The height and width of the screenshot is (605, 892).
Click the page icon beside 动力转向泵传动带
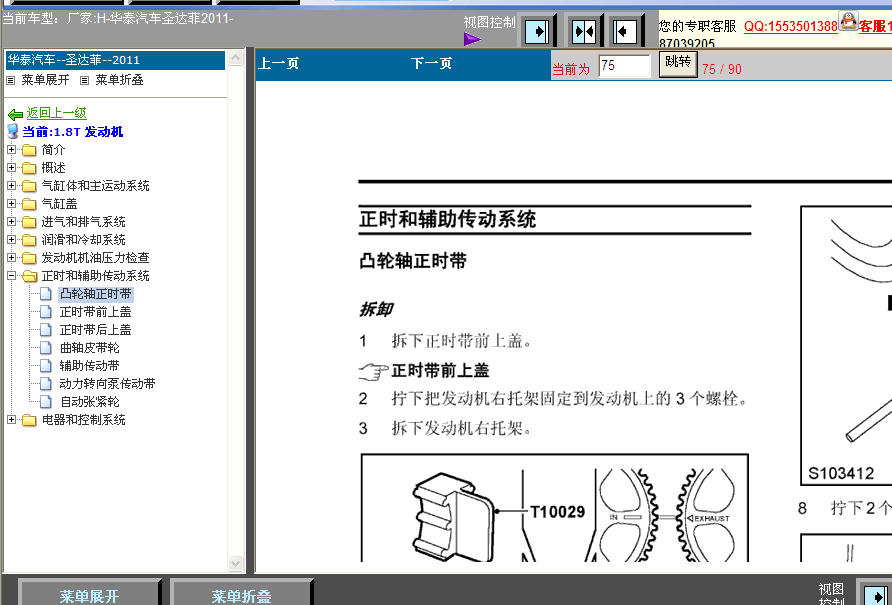46,384
